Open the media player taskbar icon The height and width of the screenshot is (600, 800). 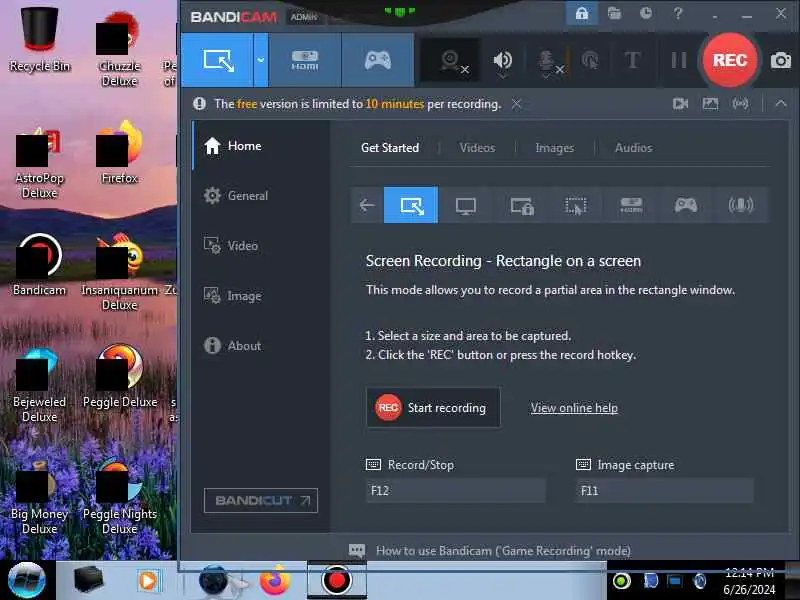[148, 581]
